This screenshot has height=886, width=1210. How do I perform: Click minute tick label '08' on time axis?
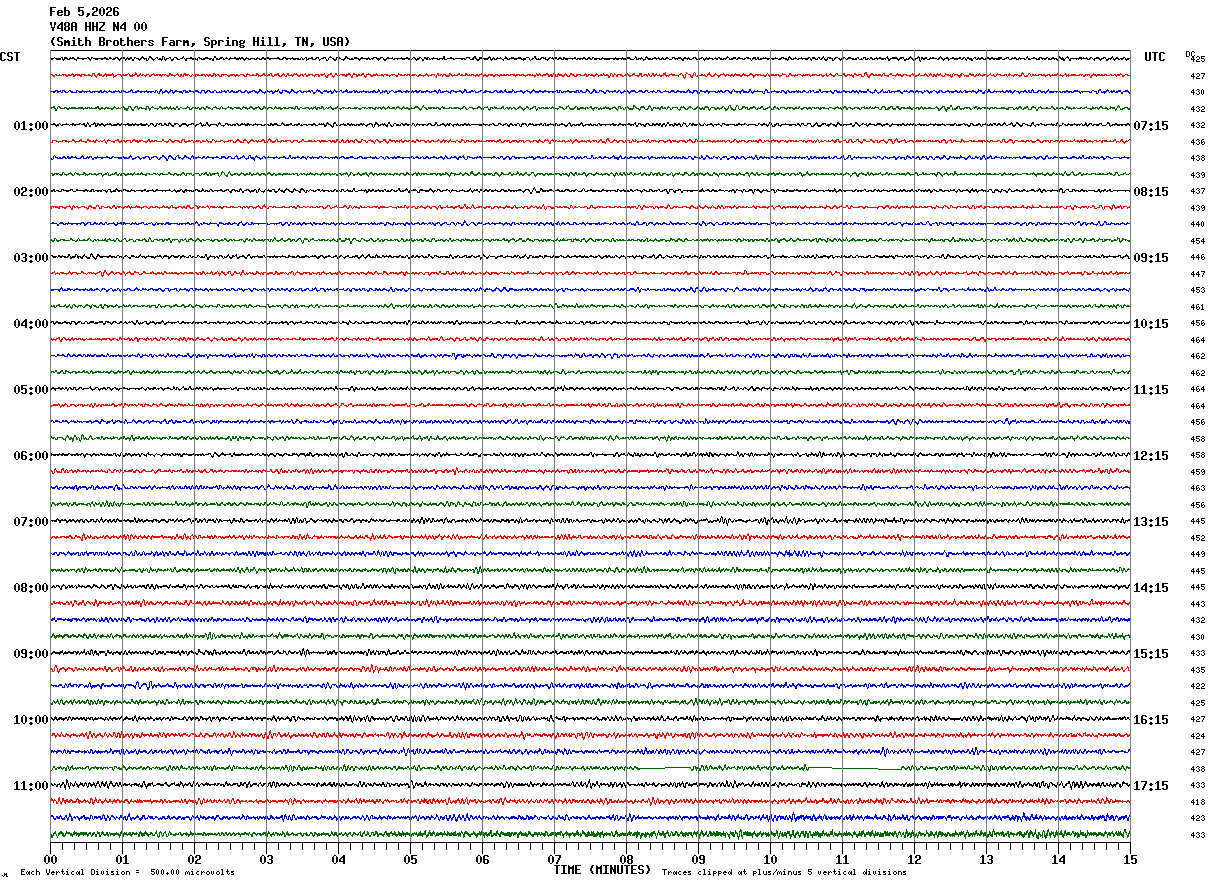(626, 859)
